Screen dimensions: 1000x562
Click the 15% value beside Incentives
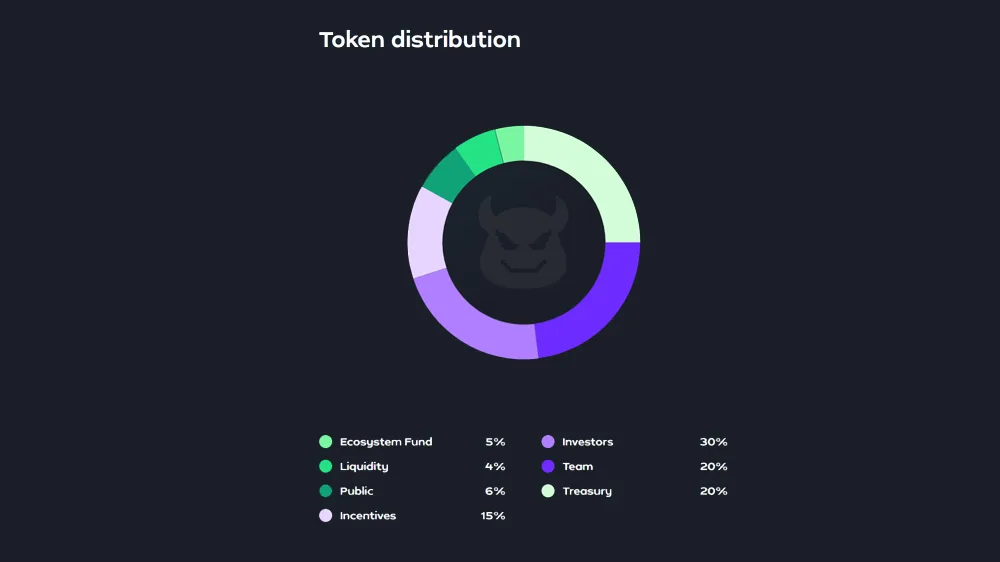pyautogui.click(x=492, y=516)
